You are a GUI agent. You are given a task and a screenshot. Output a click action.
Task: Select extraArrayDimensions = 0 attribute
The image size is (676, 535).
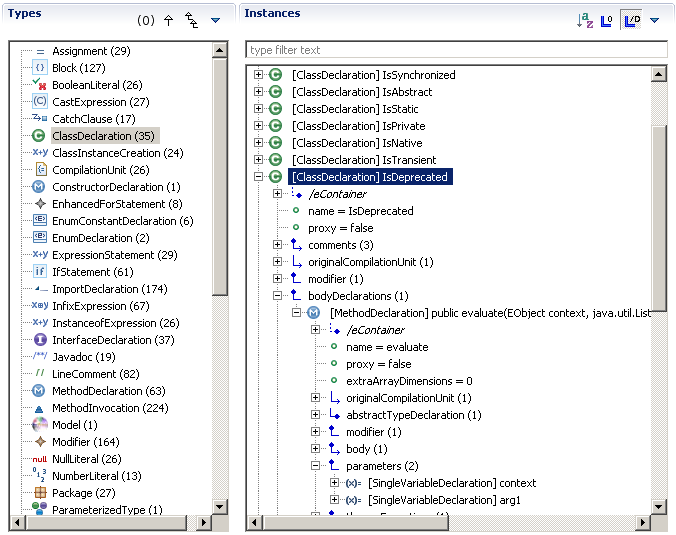point(409,381)
